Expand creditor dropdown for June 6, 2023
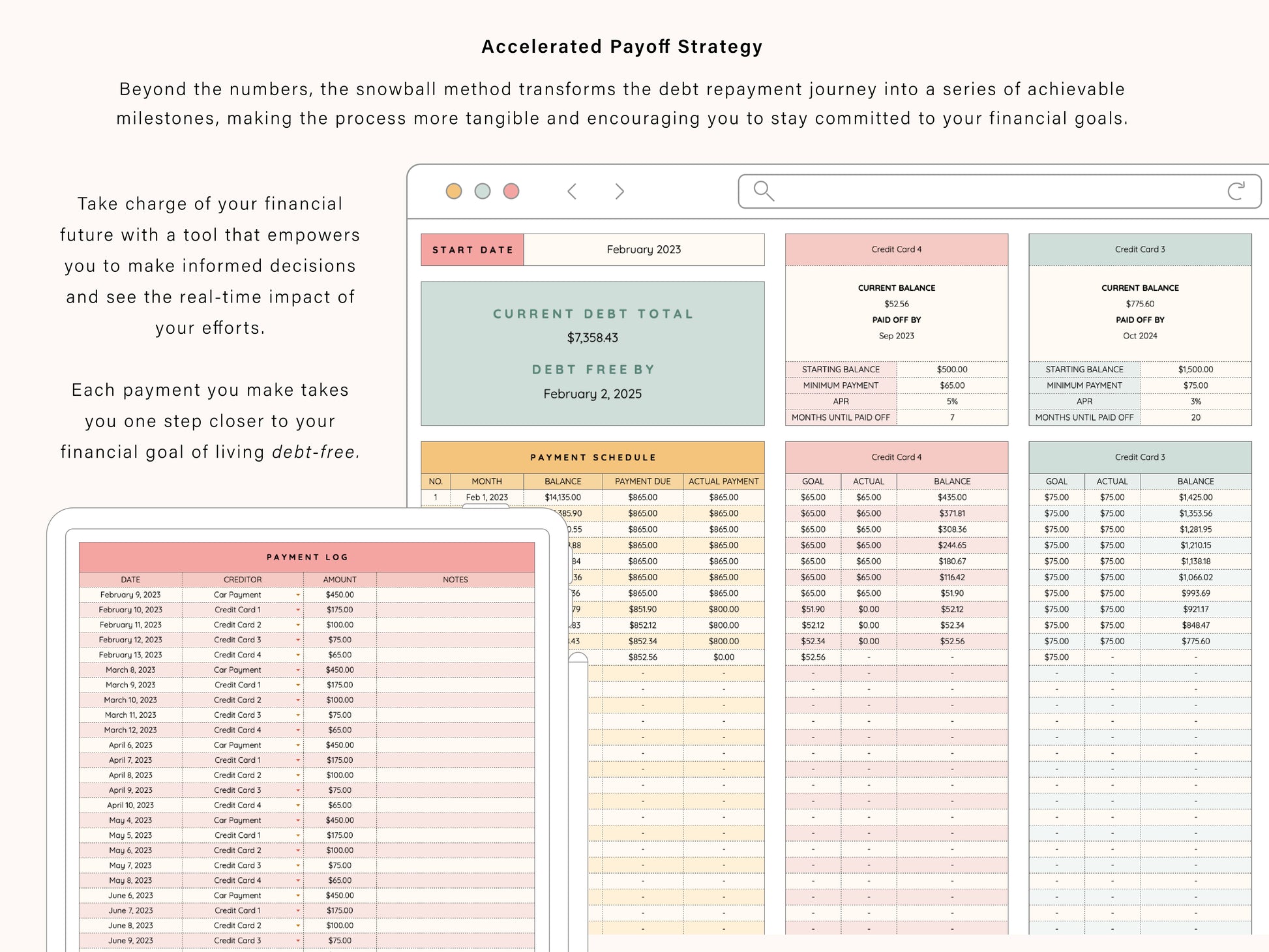 click(x=298, y=896)
